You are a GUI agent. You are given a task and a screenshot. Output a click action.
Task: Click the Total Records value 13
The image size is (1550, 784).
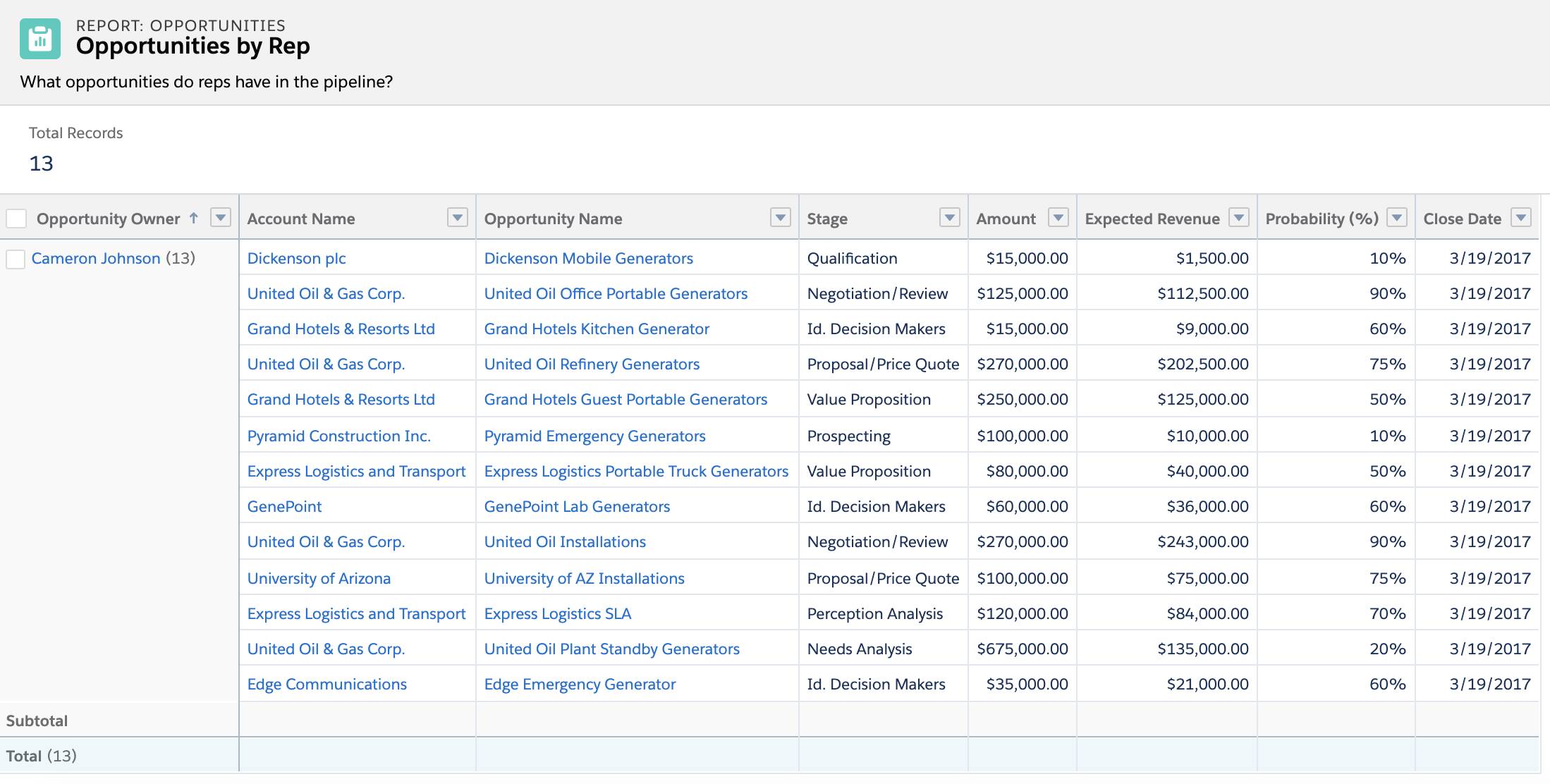tap(41, 164)
